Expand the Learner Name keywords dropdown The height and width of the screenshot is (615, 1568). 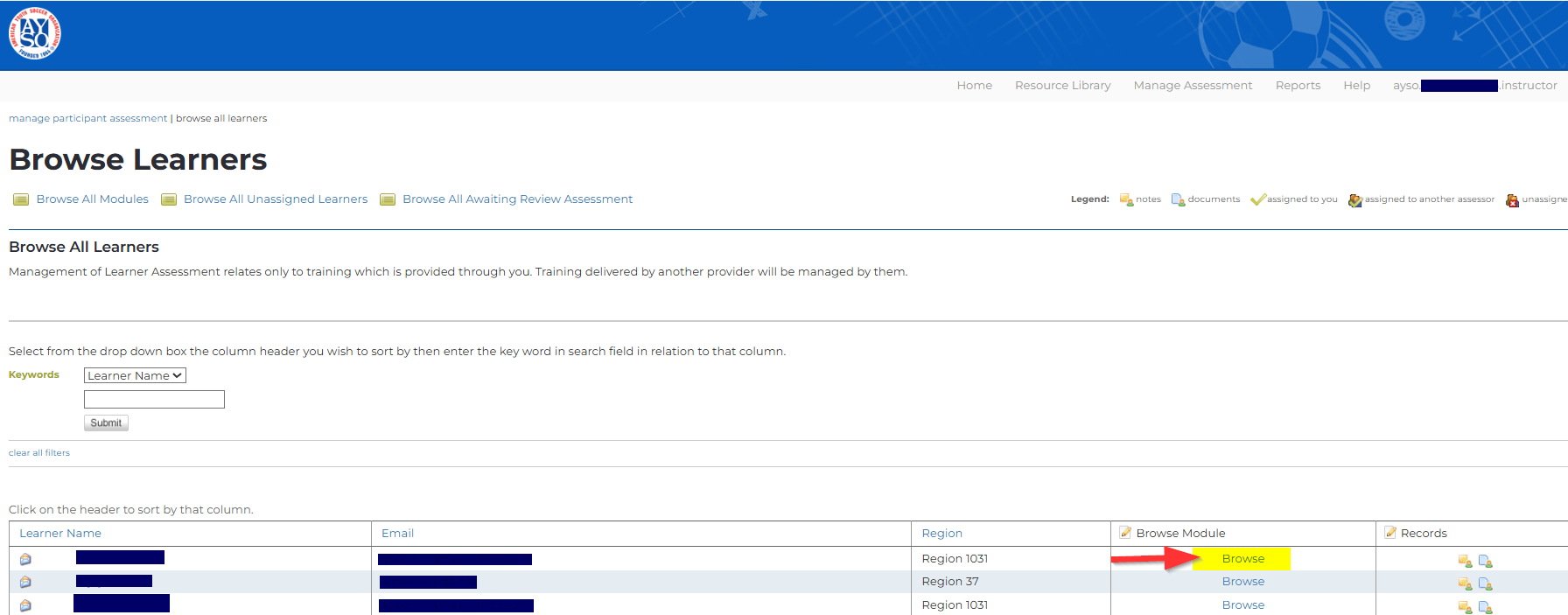135,375
